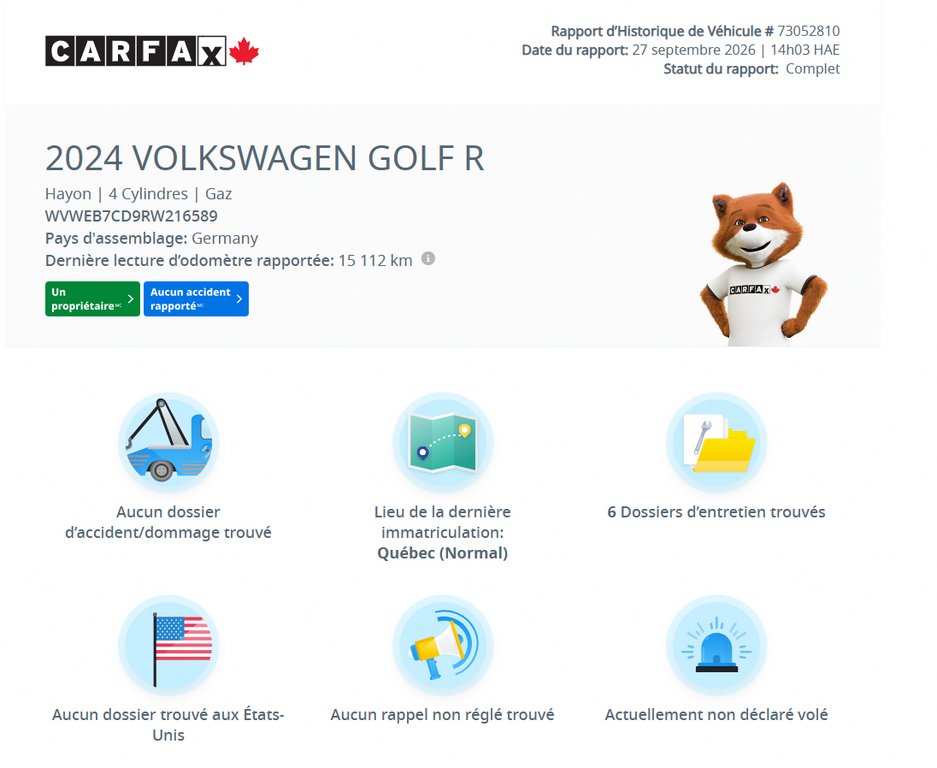This screenshot has height=768, width=937.
Task: Click the map registration location icon
Action: tap(443, 443)
